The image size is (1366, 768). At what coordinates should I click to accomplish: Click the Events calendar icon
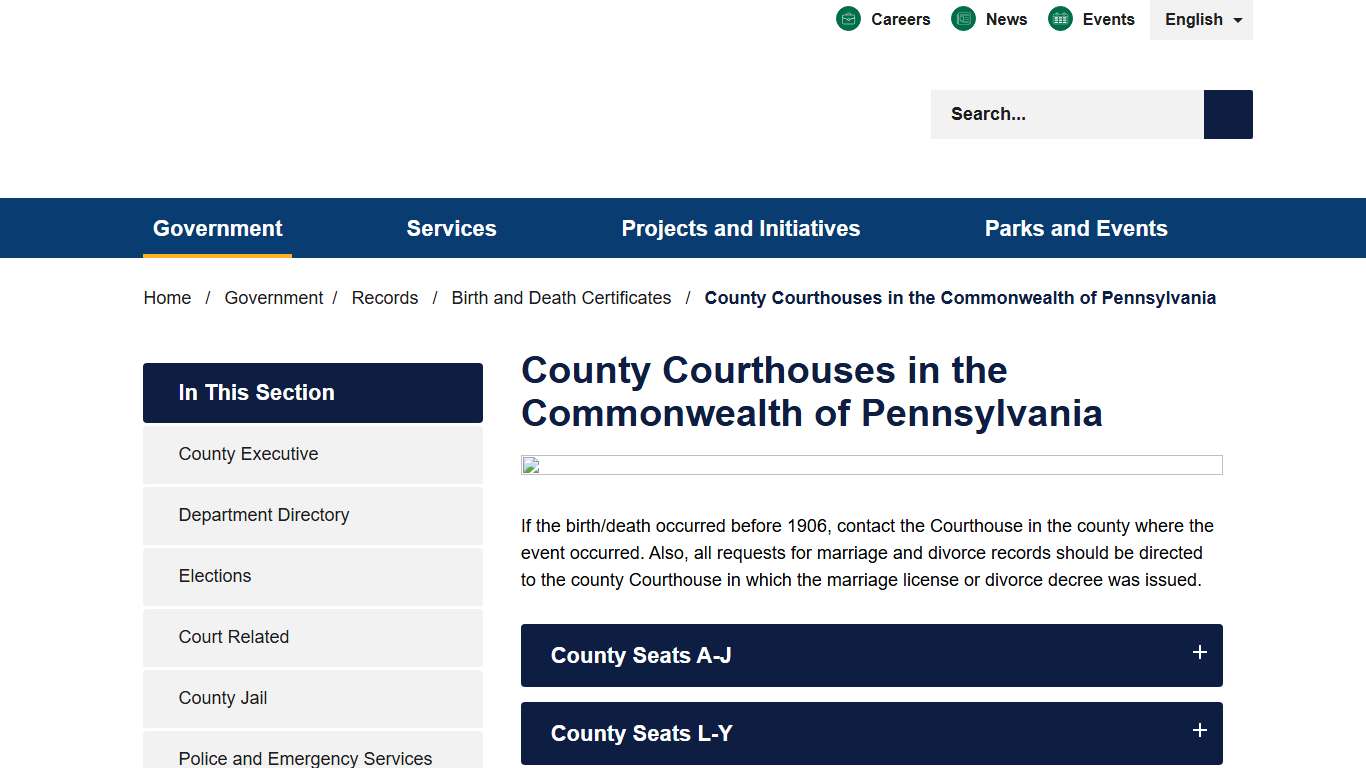[x=1059, y=18]
